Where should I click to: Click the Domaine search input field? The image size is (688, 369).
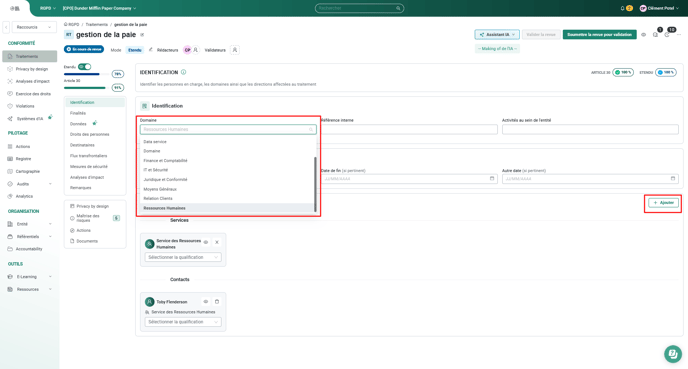228,129
